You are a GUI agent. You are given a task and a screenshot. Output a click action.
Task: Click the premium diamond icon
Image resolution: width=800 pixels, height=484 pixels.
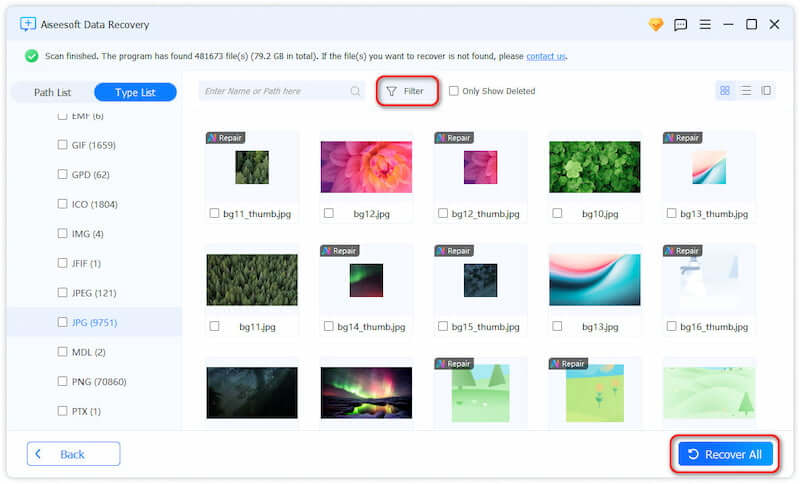pyautogui.click(x=656, y=24)
